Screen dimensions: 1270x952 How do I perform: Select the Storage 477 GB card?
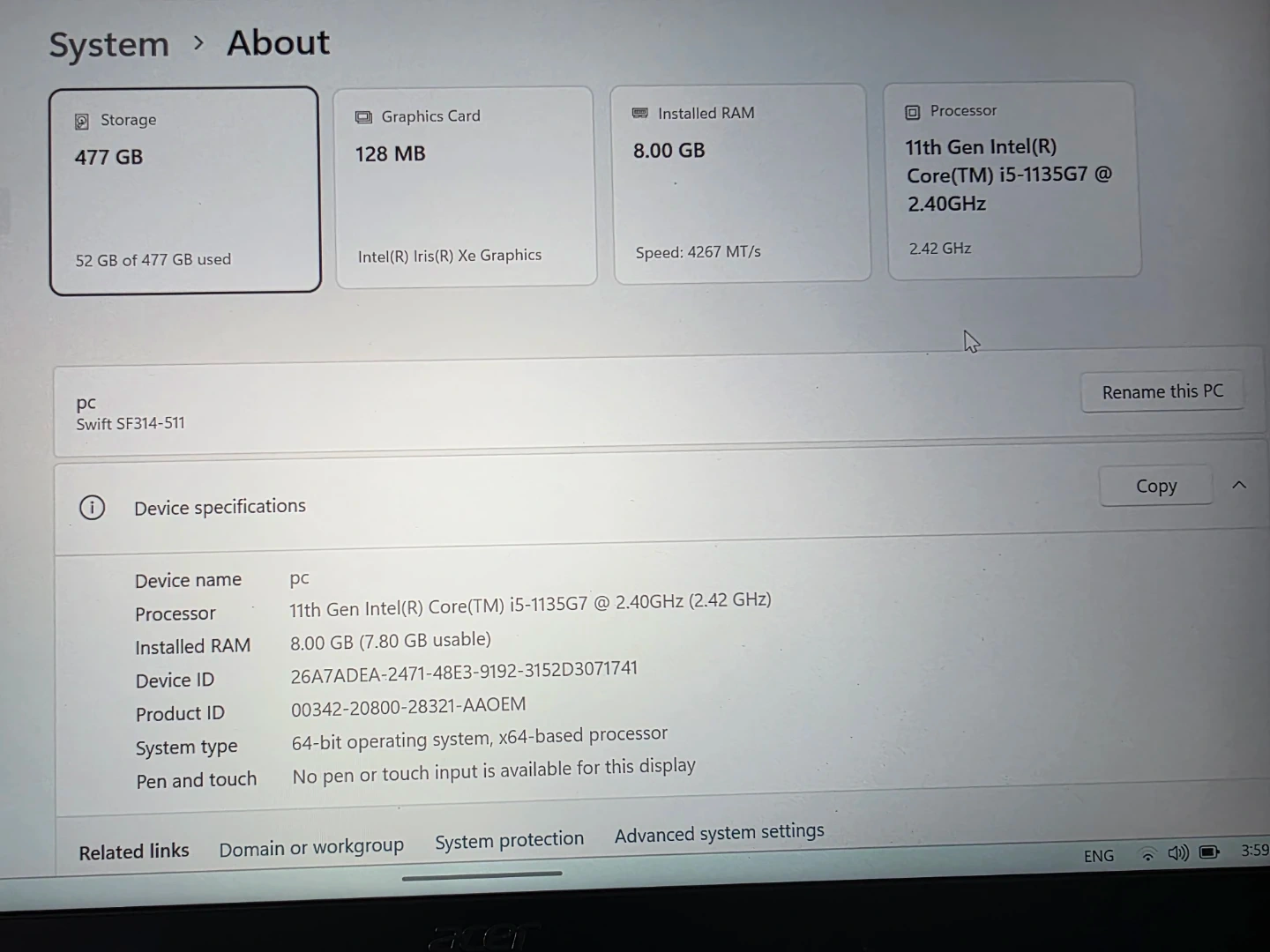click(184, 190)
